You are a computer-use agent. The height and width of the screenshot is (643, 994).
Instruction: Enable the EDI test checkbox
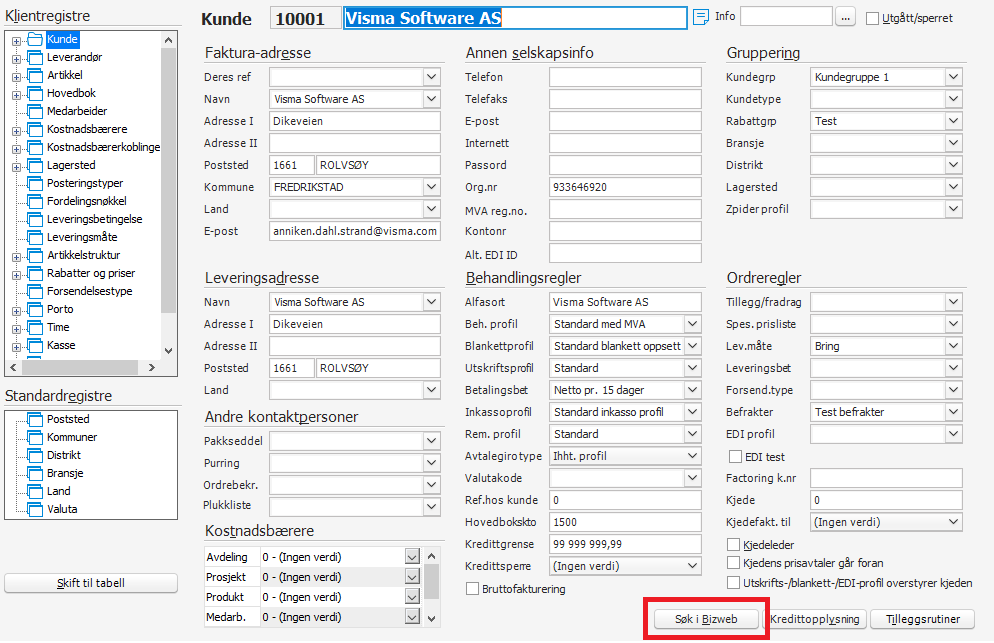(735, 457)
